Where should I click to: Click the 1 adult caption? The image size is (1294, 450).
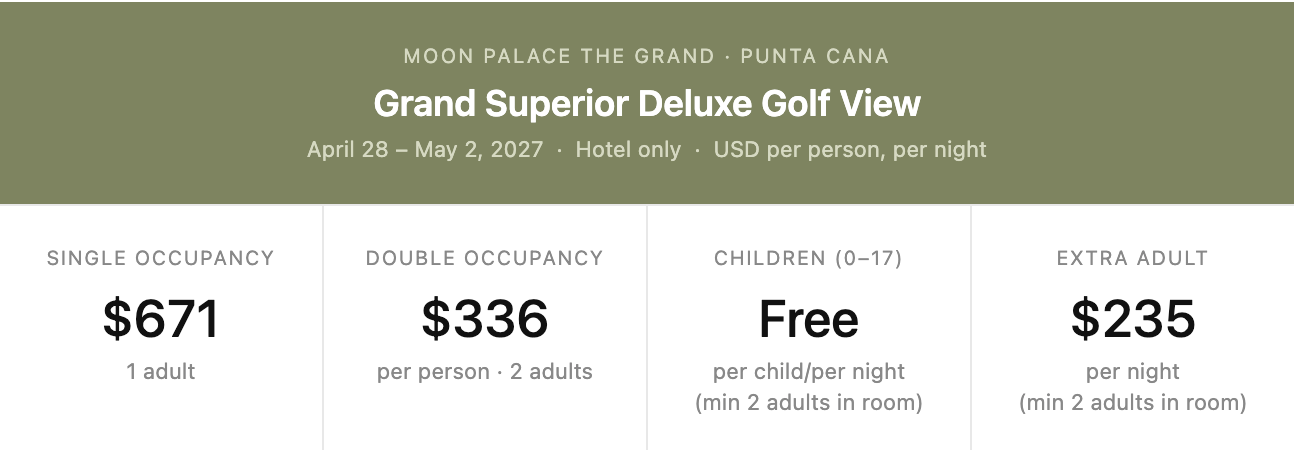[161, 372]
